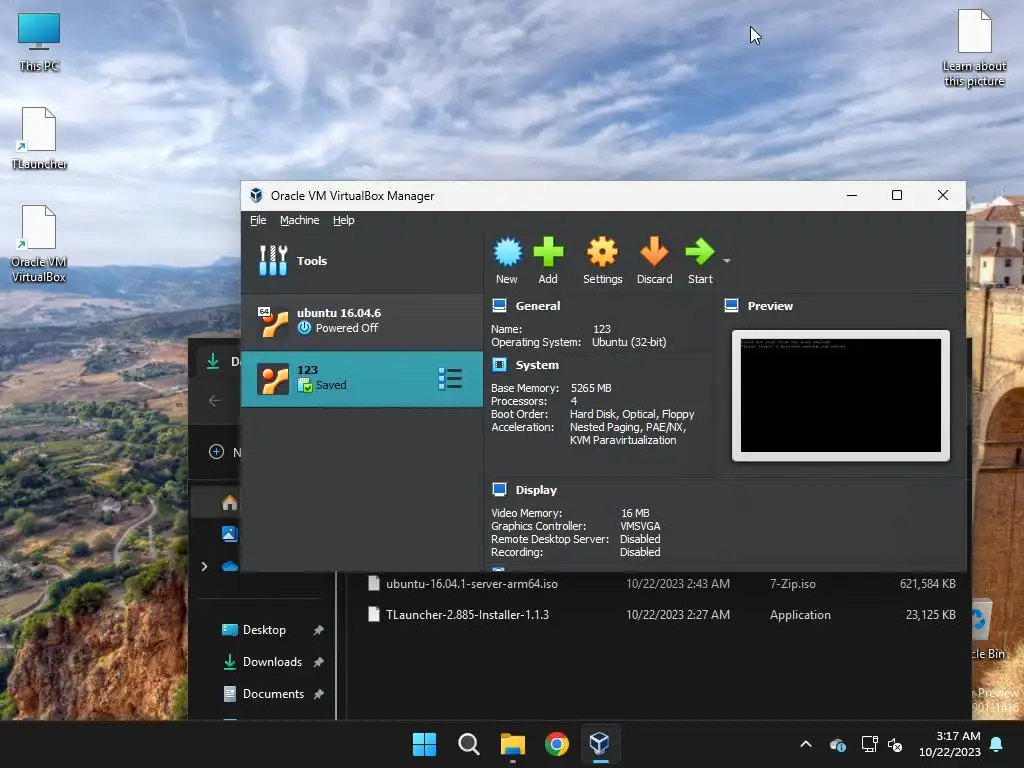Click the Explorer New plus button

(216, 451)
